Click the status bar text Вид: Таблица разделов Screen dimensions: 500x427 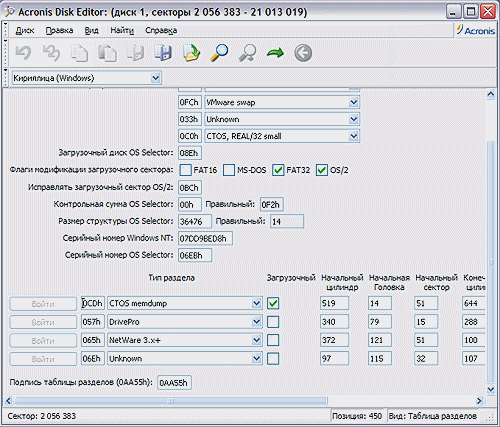coord(433,416)
